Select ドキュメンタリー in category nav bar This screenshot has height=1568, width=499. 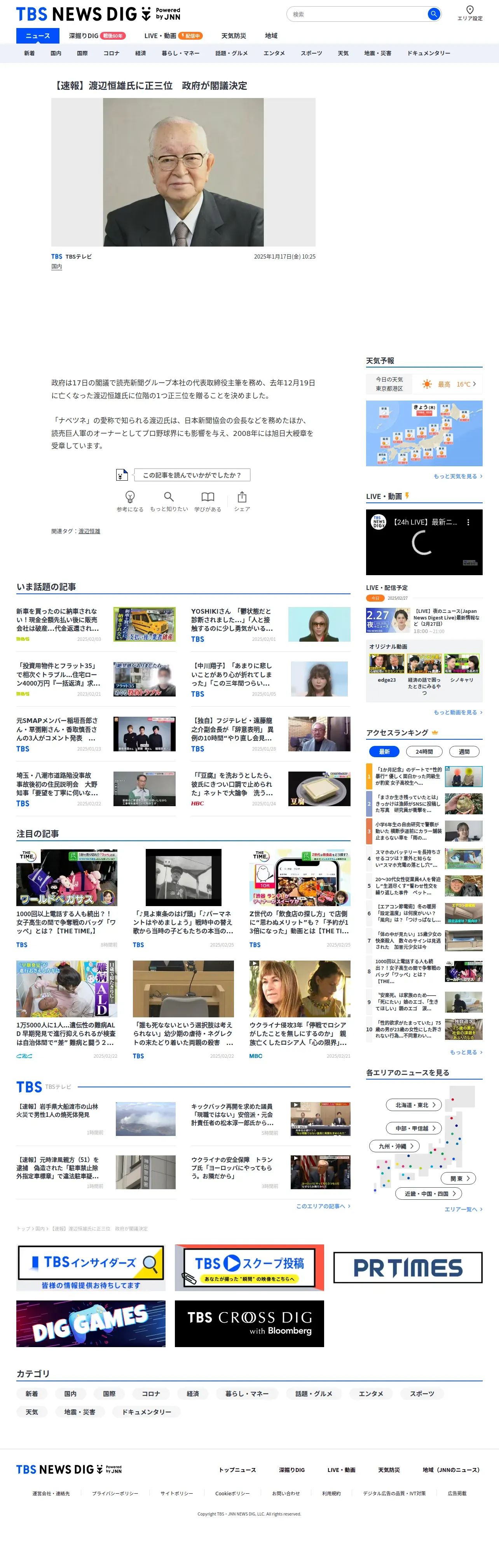(428, 53)
